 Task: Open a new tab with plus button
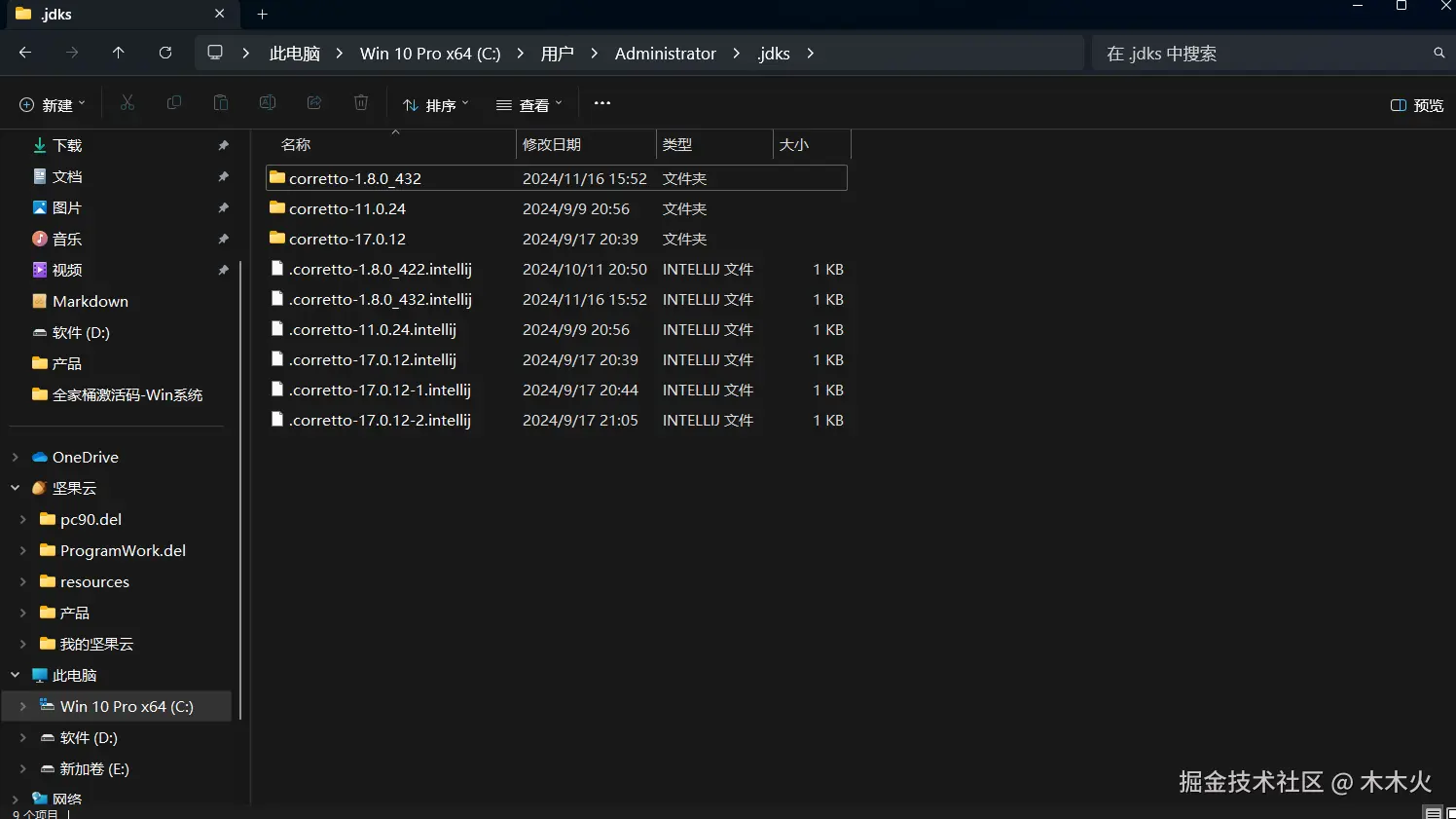point(262,14)
